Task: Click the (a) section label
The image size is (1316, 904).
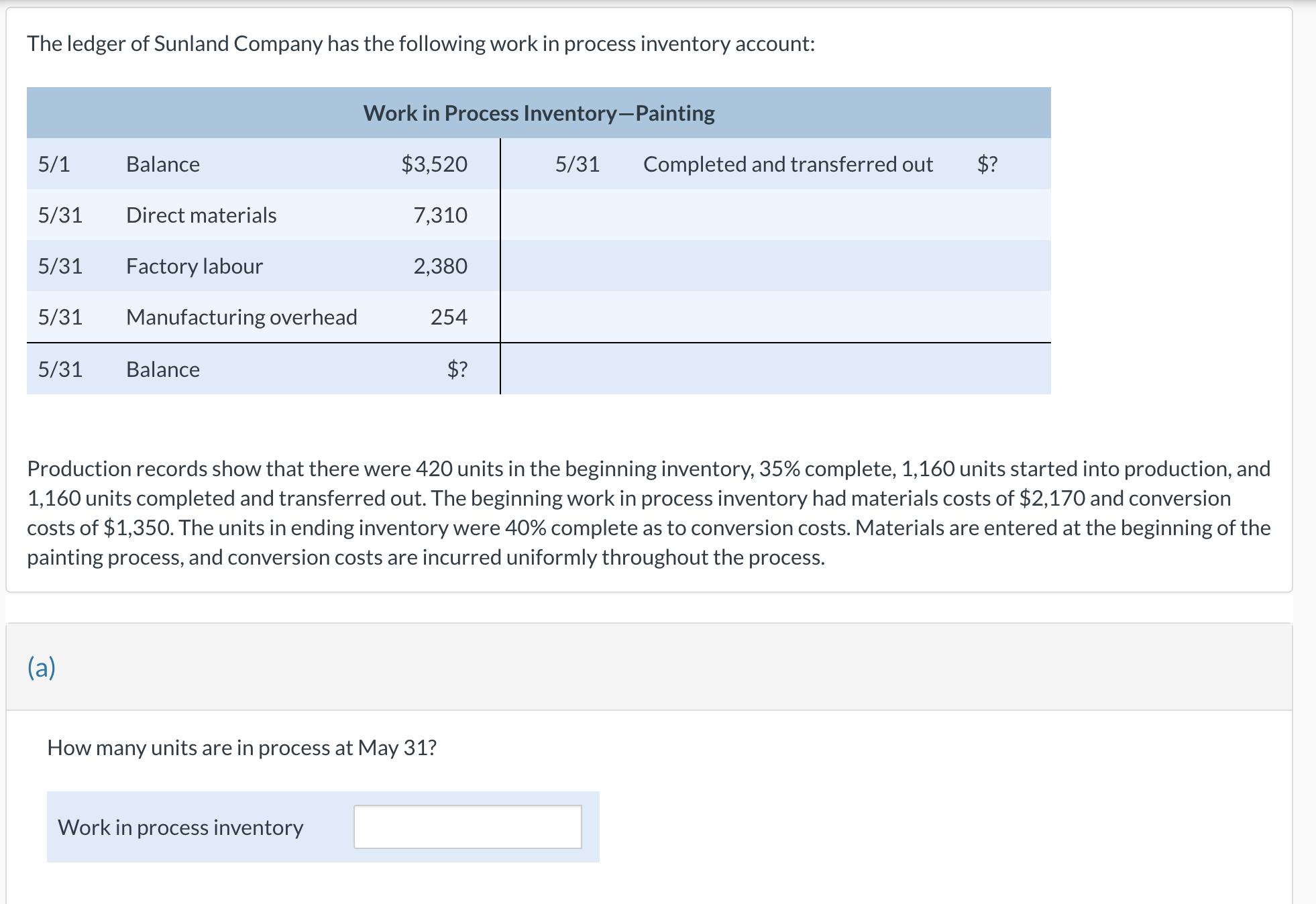Action: point(42,667)
